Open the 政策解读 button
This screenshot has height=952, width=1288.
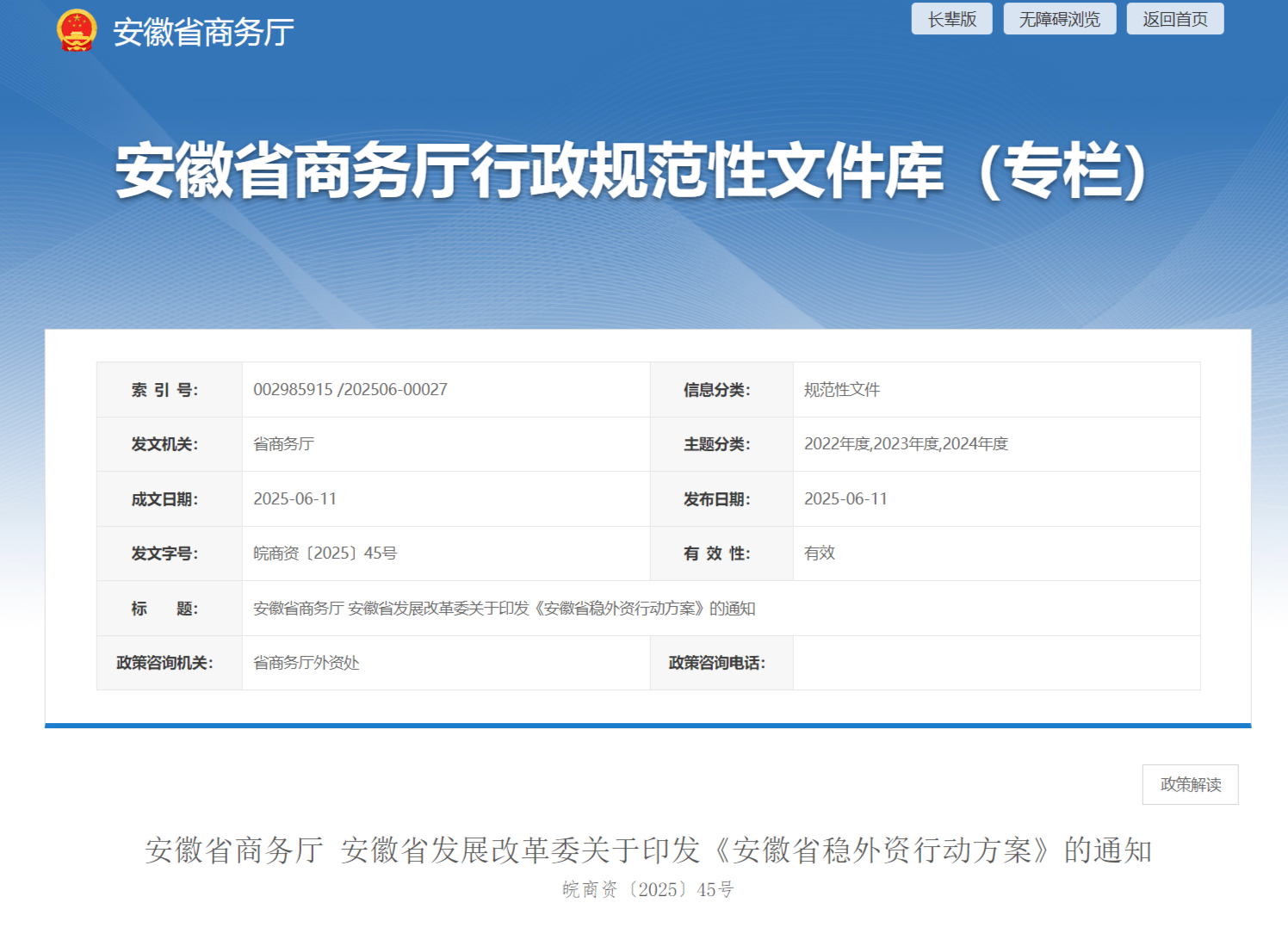pyautogui.click(x=1190, y=784)
